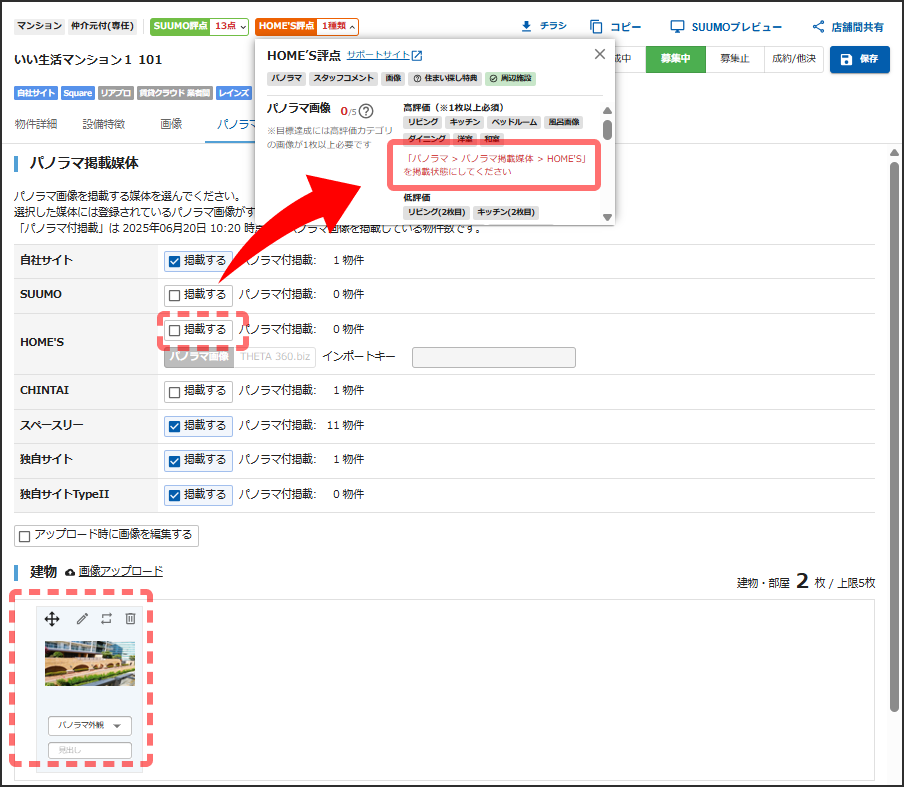
Task: Click the Square badge
Action: tap(78, 93)
